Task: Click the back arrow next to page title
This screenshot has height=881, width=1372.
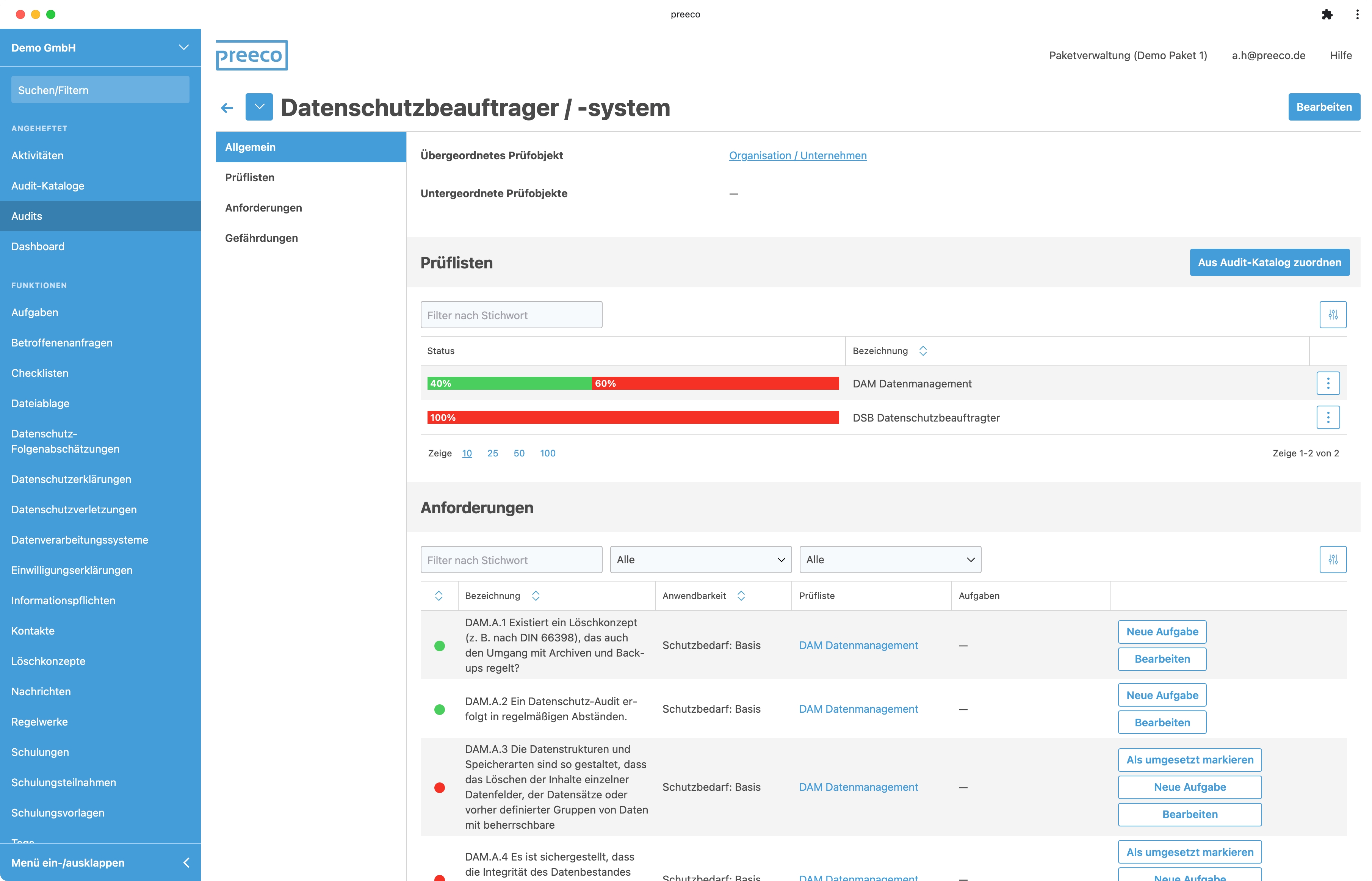Action: click(x=227, y=108)
